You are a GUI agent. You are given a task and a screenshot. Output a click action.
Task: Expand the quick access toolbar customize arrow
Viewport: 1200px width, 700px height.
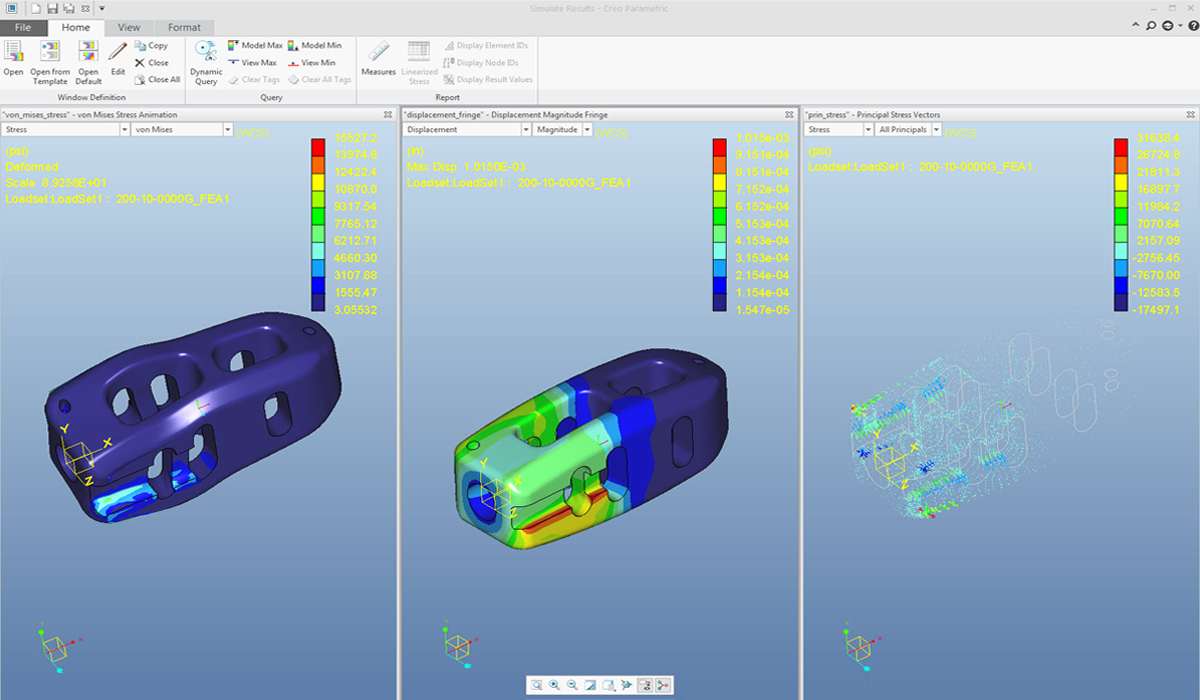(102, 8)
